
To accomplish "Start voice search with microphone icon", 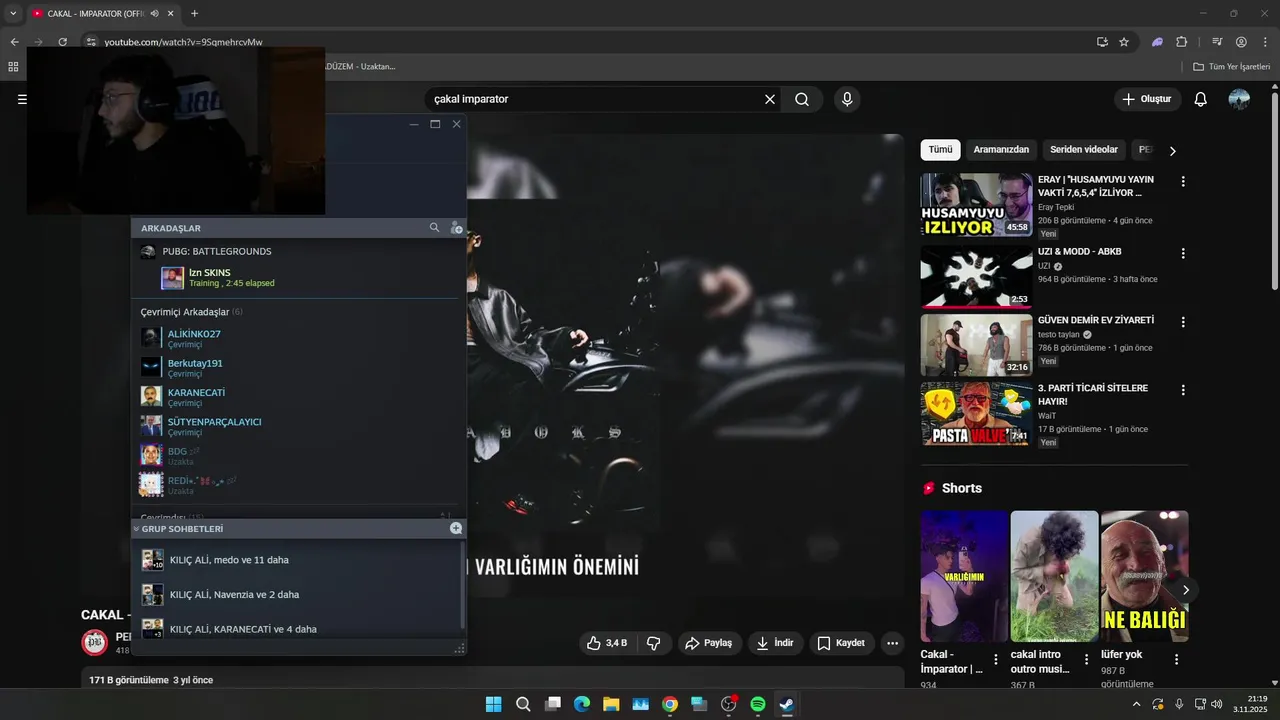I will (847, 99).
